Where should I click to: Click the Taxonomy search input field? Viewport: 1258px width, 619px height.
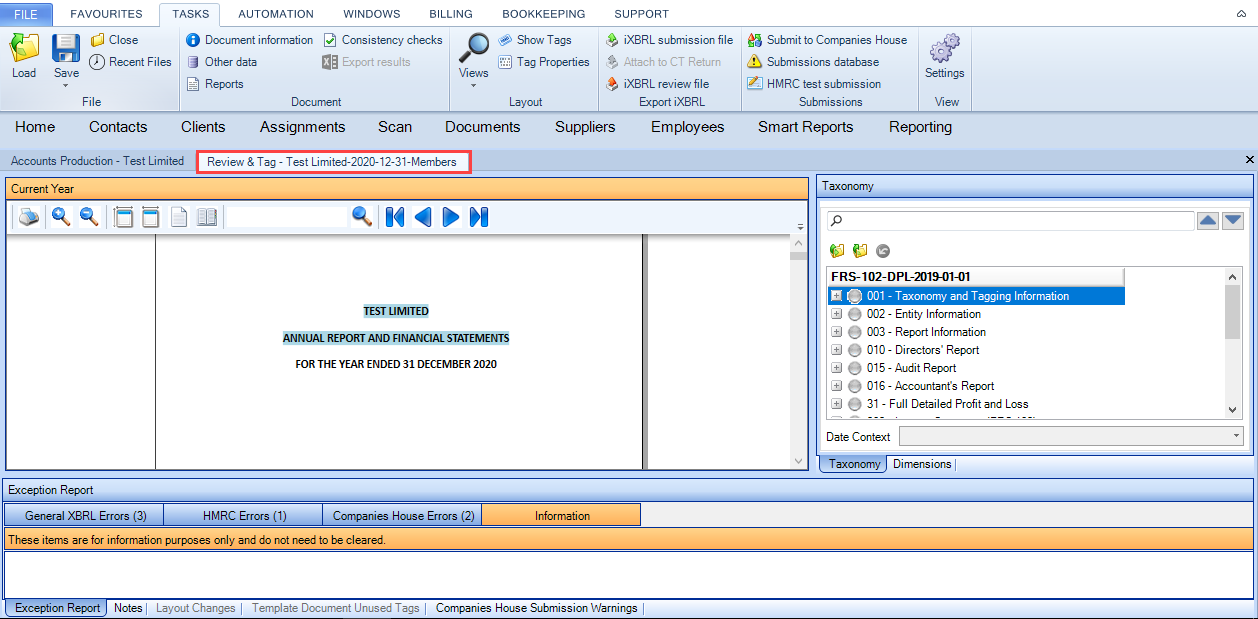(1010, 221)
